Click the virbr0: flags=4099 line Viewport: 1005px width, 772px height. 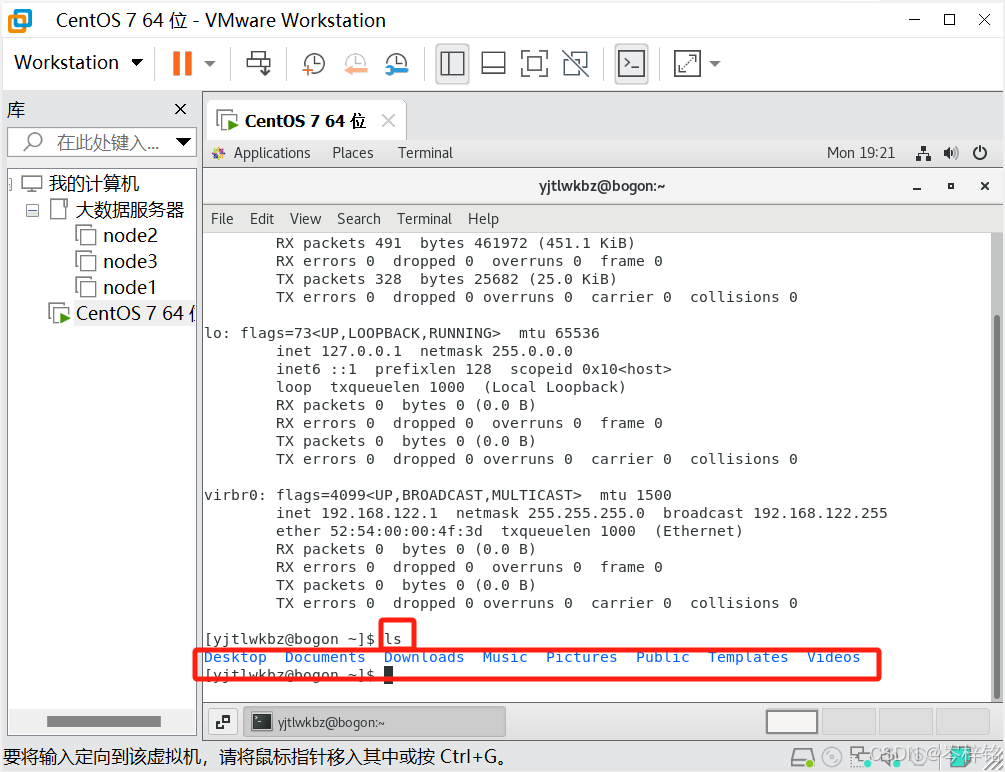pyautogui.click(x=438, y=496)
